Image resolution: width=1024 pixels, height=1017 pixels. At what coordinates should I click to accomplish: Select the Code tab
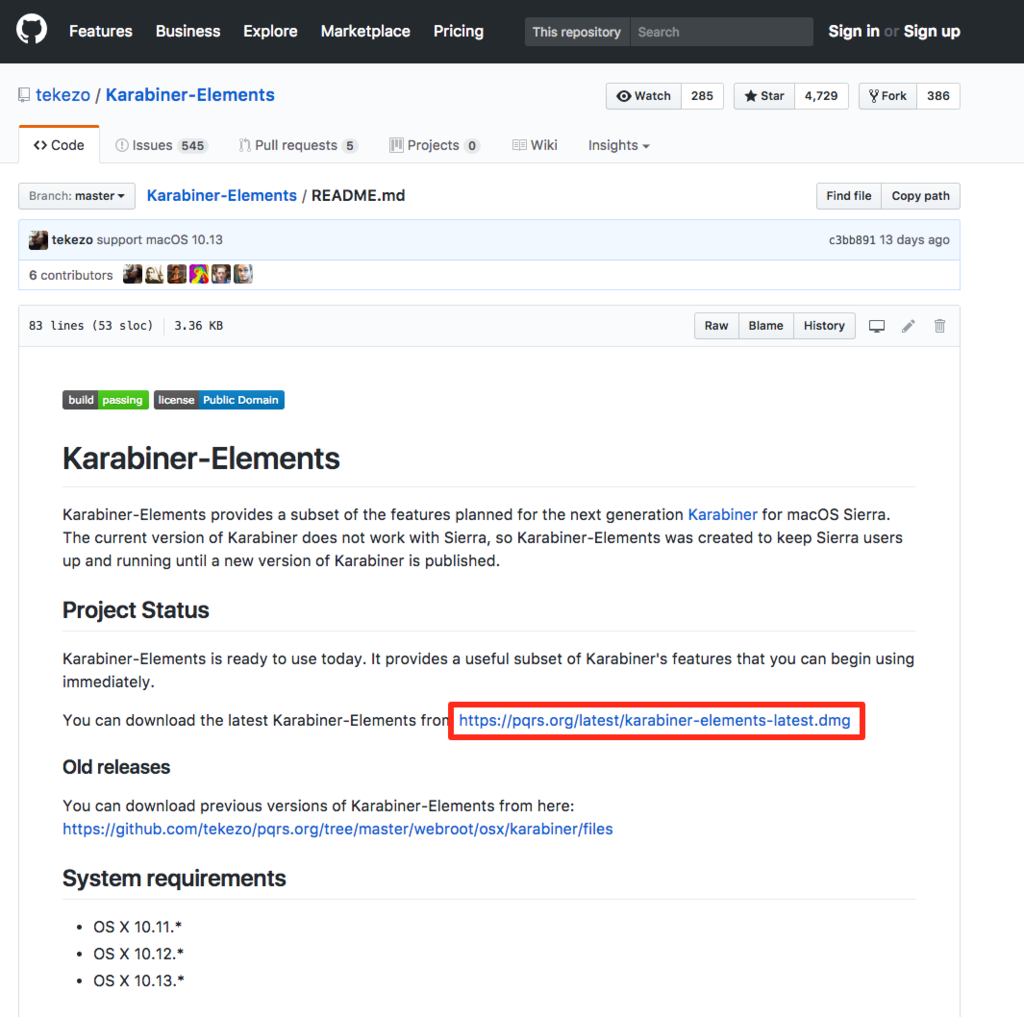[x=59, y=145]
